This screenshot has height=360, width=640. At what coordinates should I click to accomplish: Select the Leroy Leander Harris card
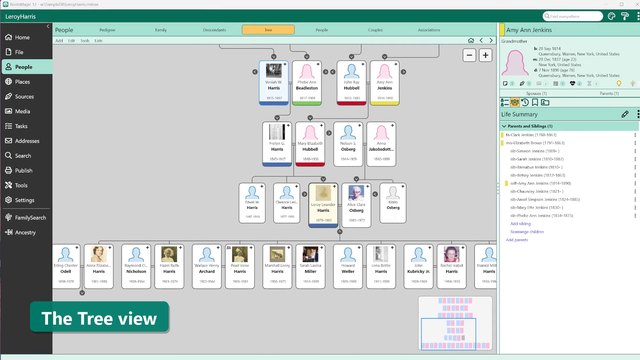coord(323,205)
